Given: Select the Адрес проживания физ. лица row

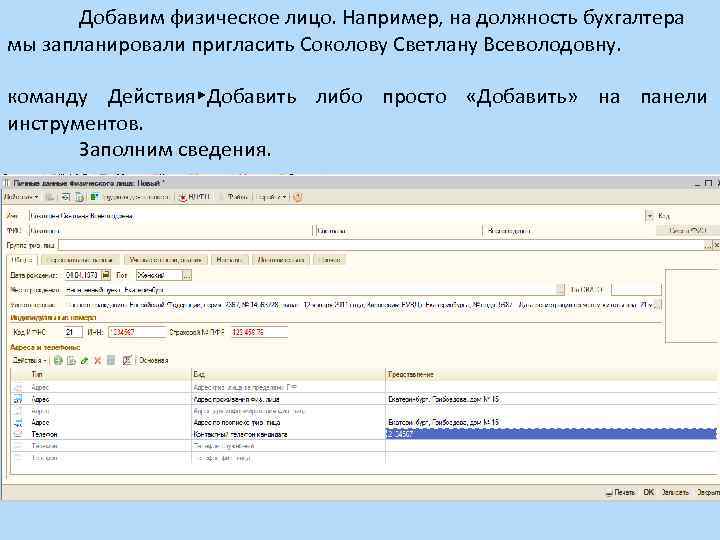Looking at the screenshot, I should [364, 399].
